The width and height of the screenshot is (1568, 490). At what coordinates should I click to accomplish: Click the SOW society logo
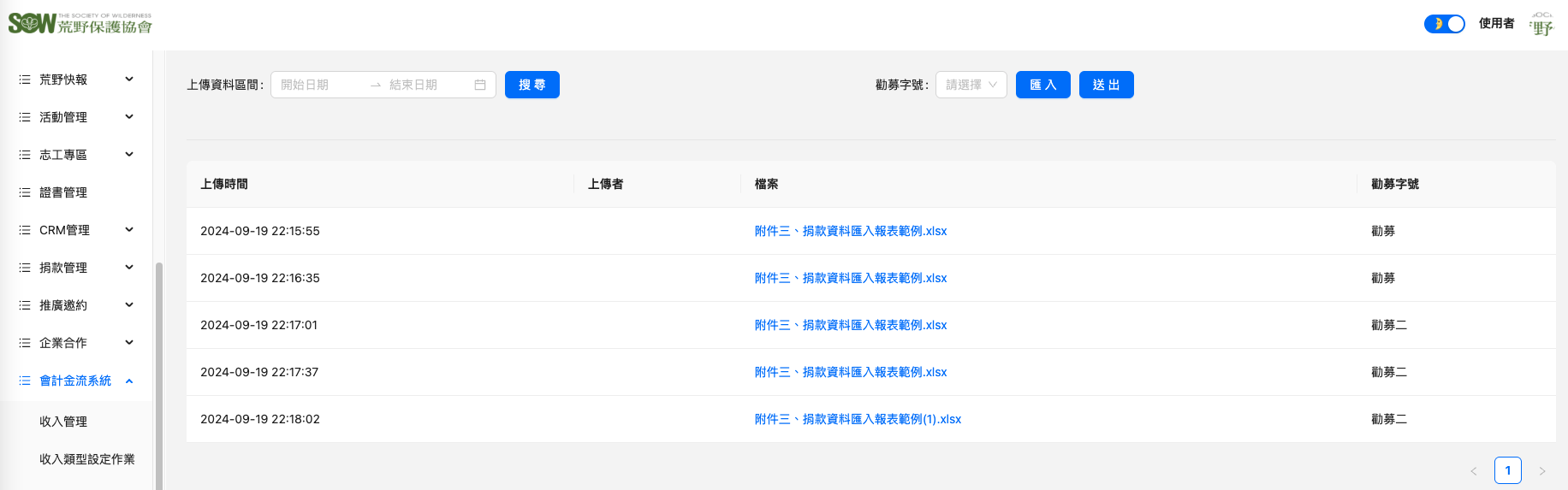coord(80,24)
